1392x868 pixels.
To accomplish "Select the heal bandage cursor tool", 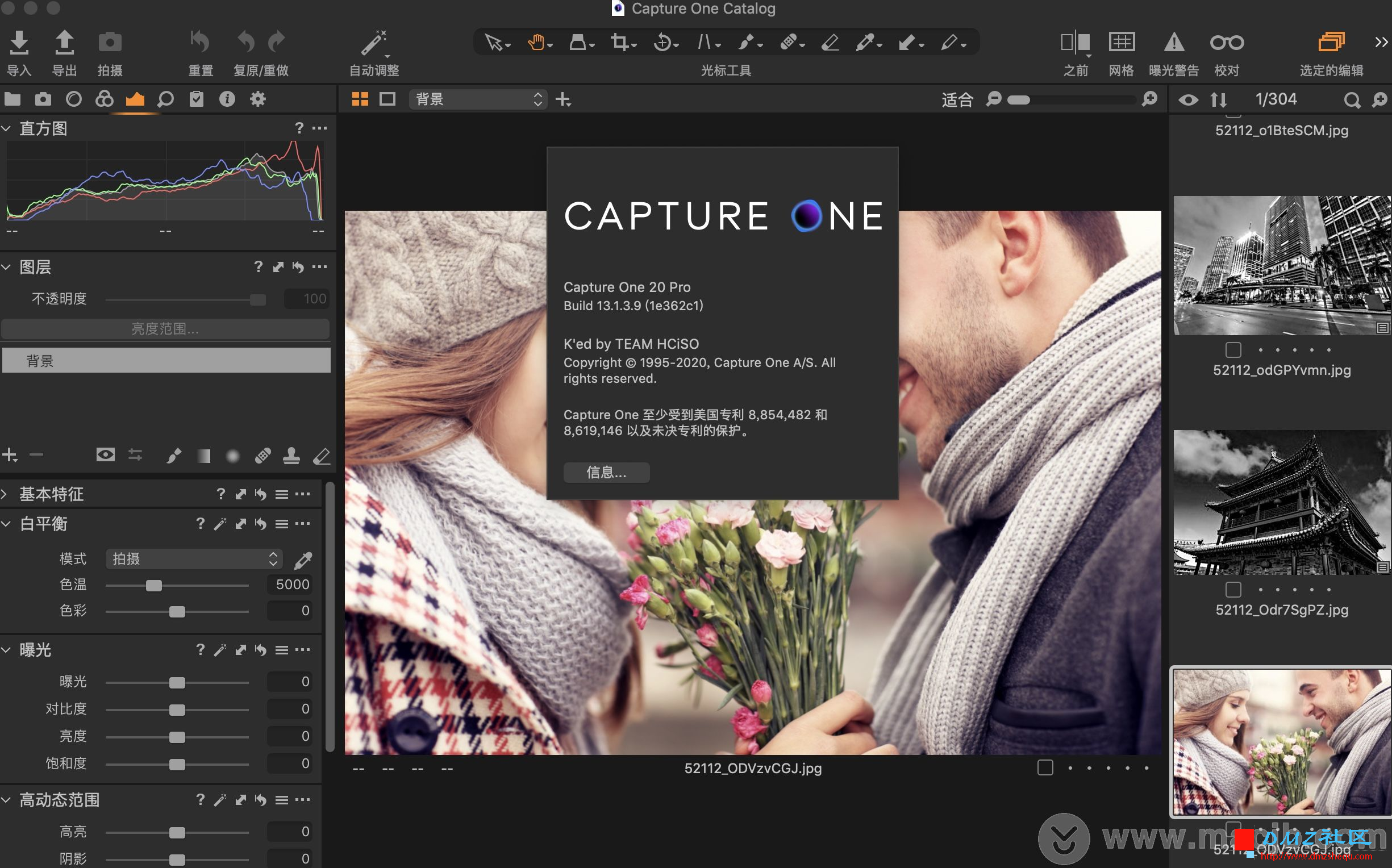I will [x=789, y=42].
